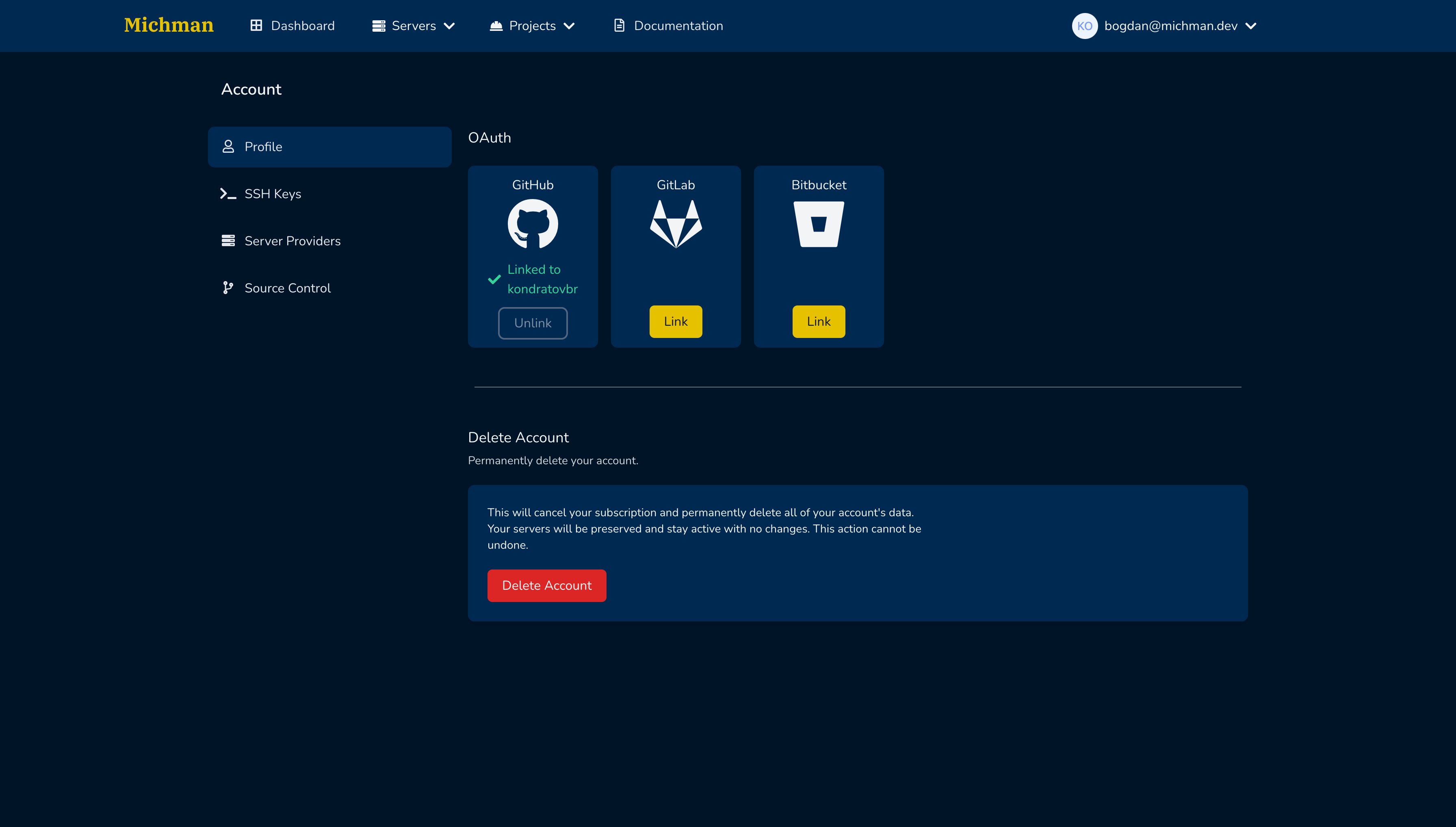This screenshot has height=827, width=1456.
Task: Open the bogdan@michman.dev account dropdown
Action: coord(1171,26)
